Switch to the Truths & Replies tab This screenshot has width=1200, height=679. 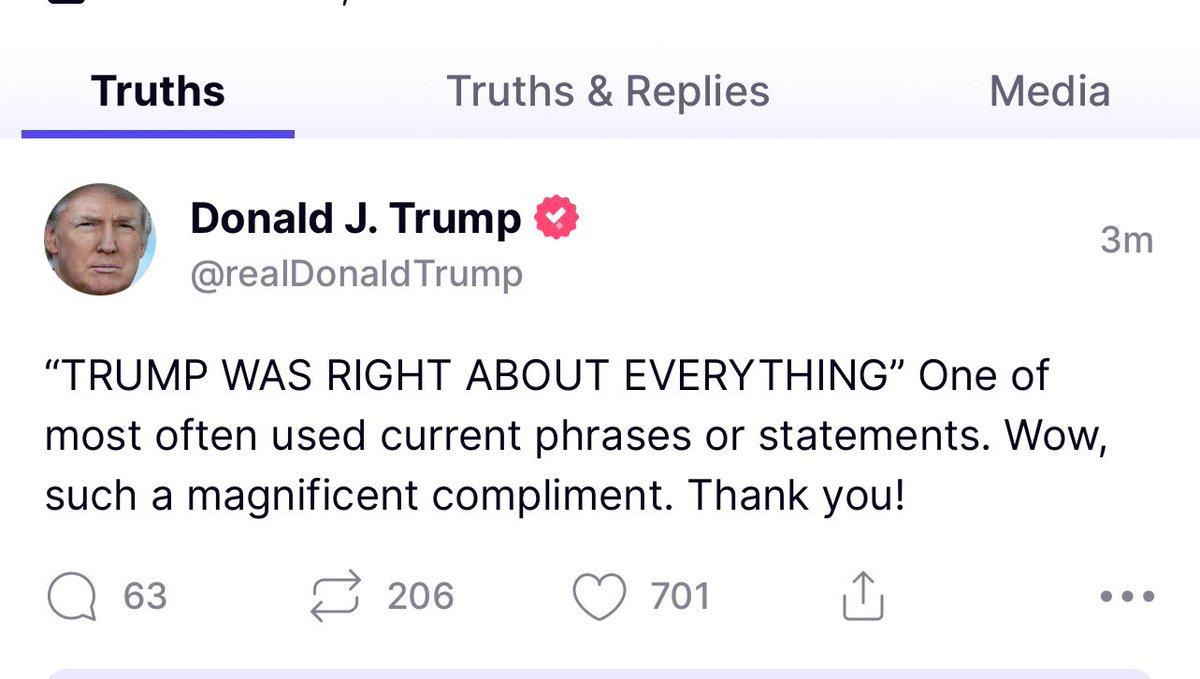point(610,90)
